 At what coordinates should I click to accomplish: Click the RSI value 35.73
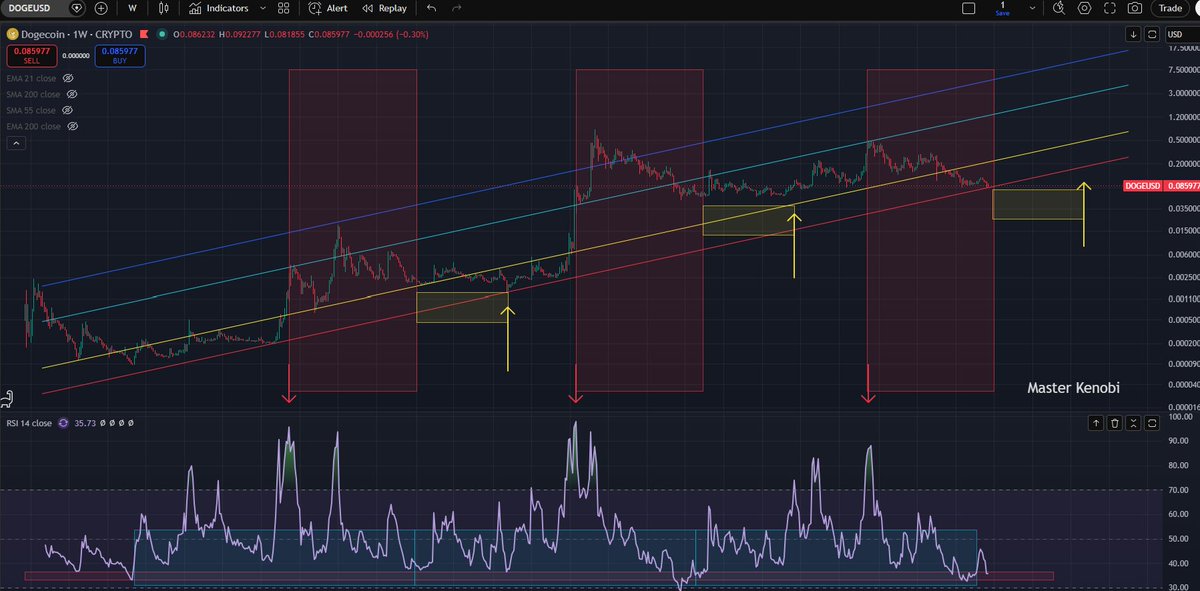tap(84, 423)
